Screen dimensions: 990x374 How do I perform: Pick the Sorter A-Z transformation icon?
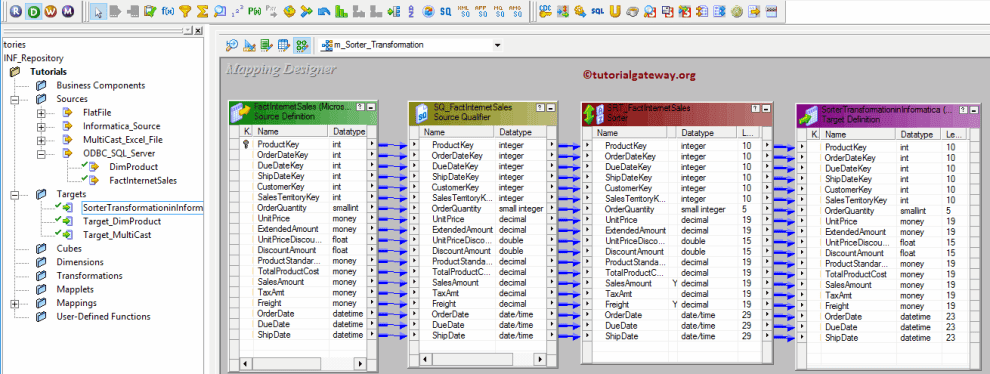411,11
